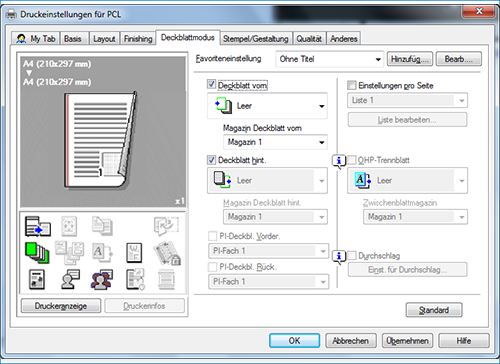The image size is (500, 364).
Task: Click the document page with images icon
Action: click(x=37, y=279)
